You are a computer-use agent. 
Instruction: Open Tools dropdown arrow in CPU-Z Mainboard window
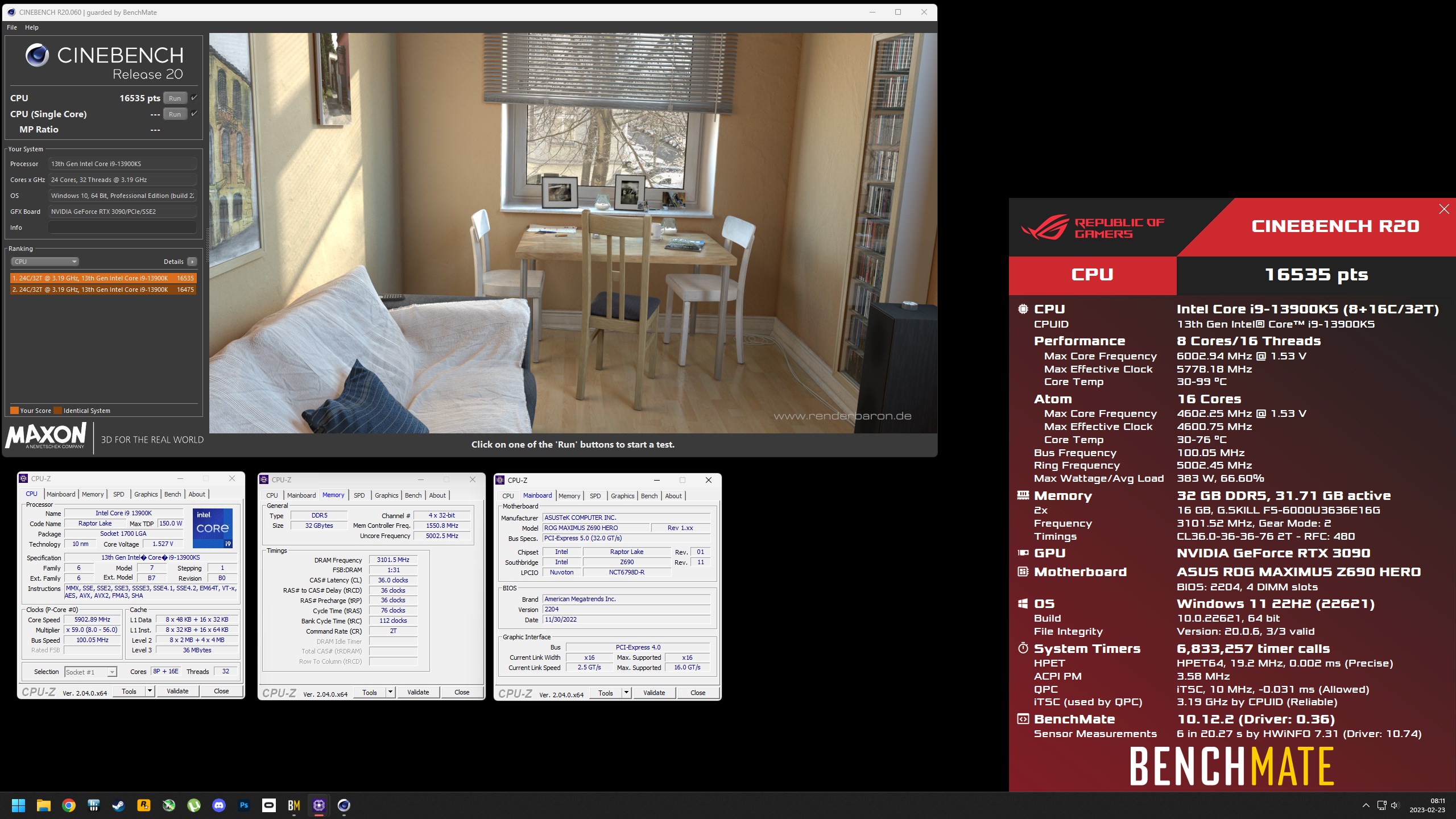627,693
